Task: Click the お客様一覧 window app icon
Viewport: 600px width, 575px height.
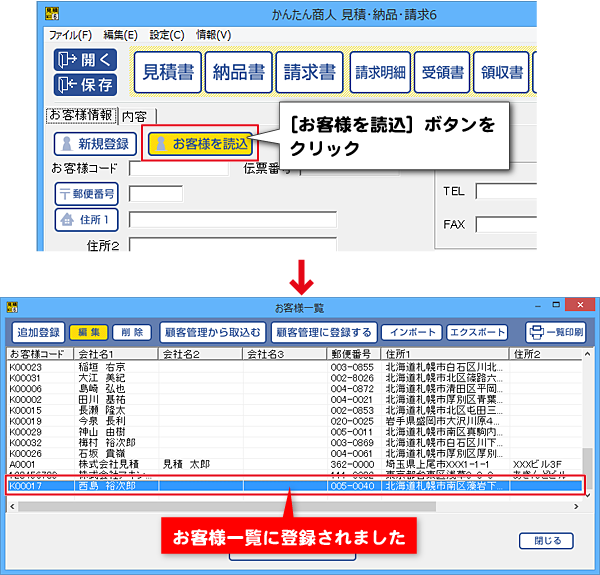Action: click(12, 307)
